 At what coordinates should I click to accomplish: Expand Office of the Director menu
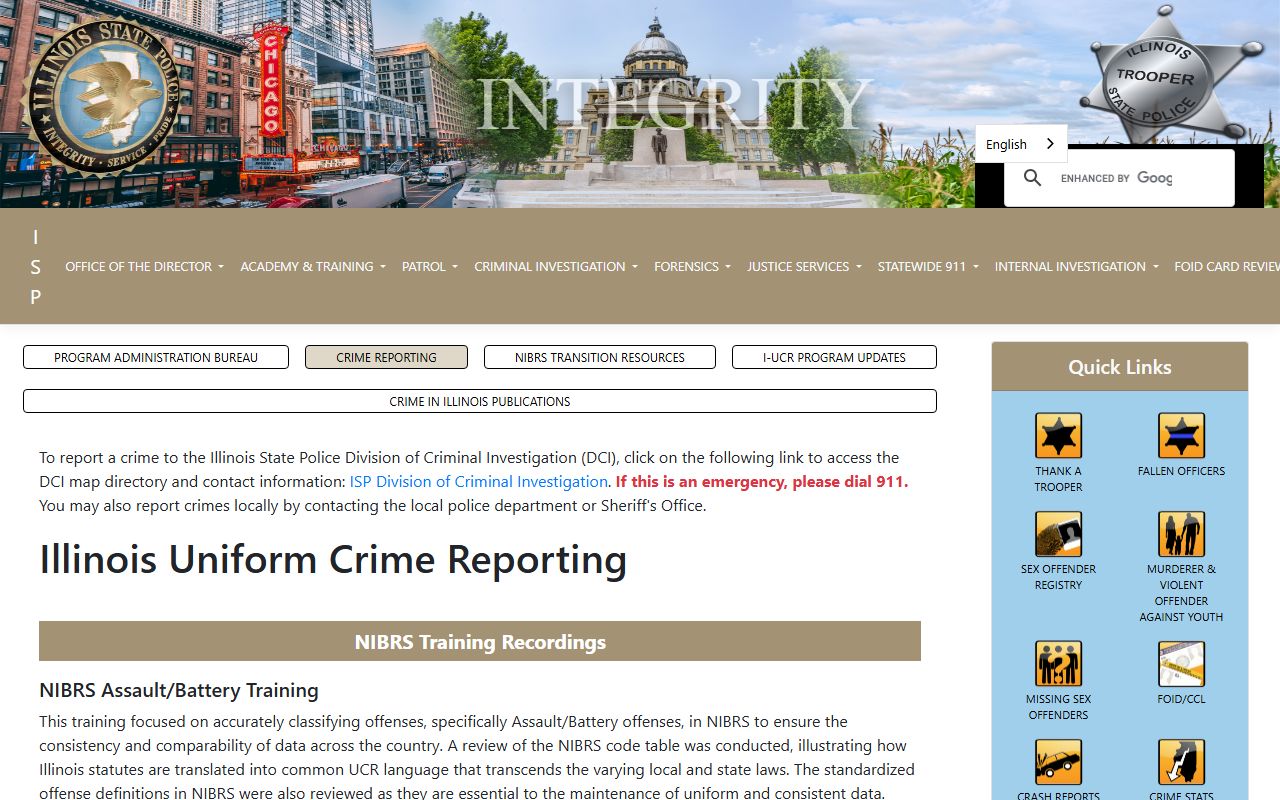(x=144, y=266)
